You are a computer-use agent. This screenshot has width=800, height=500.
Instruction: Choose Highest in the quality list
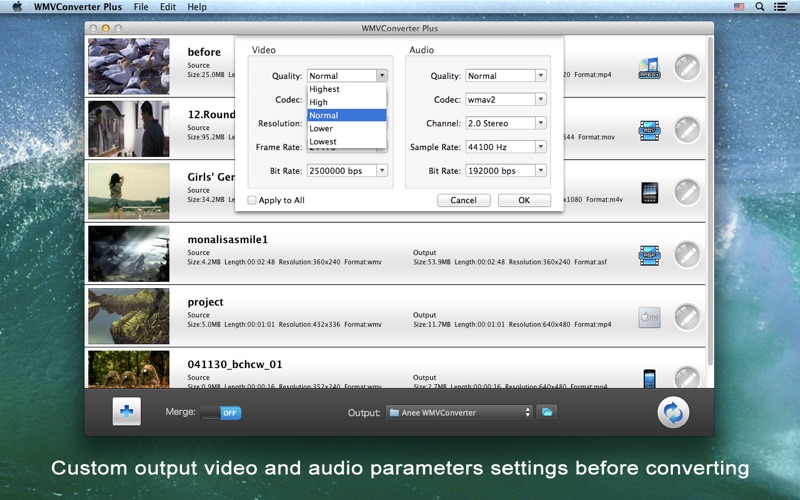pyautogui.click(x=346, y=89)
